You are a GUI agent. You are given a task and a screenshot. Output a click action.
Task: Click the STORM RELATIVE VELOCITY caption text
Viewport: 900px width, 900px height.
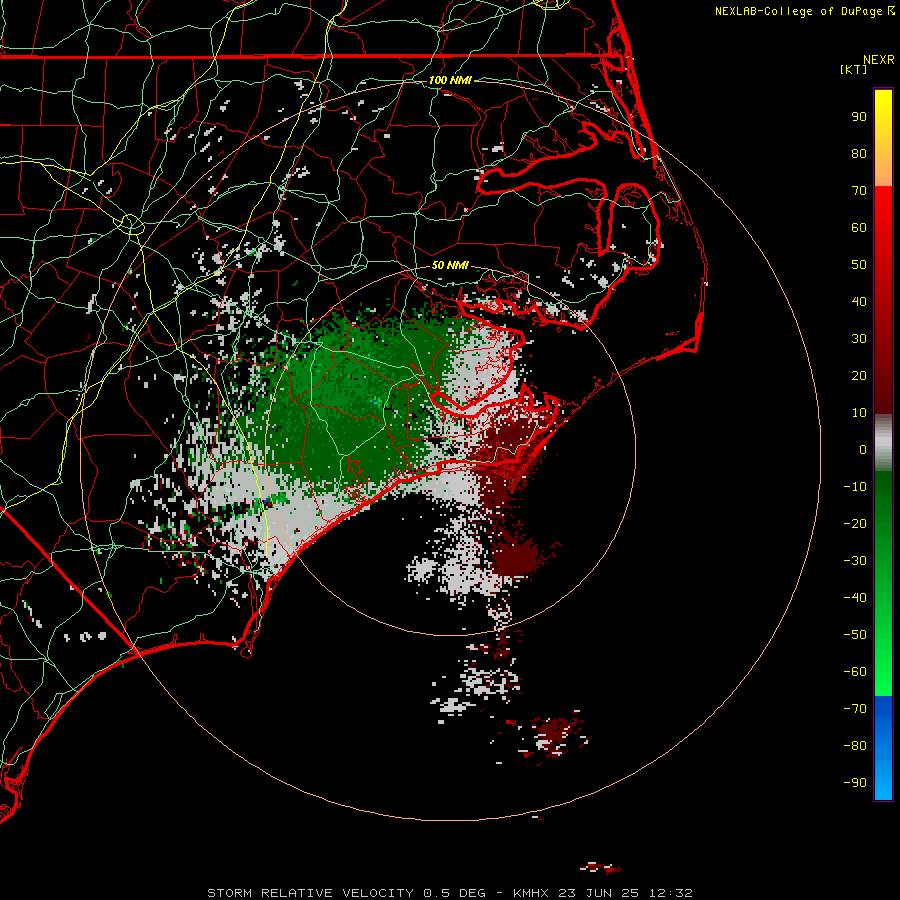coord(310,893)
